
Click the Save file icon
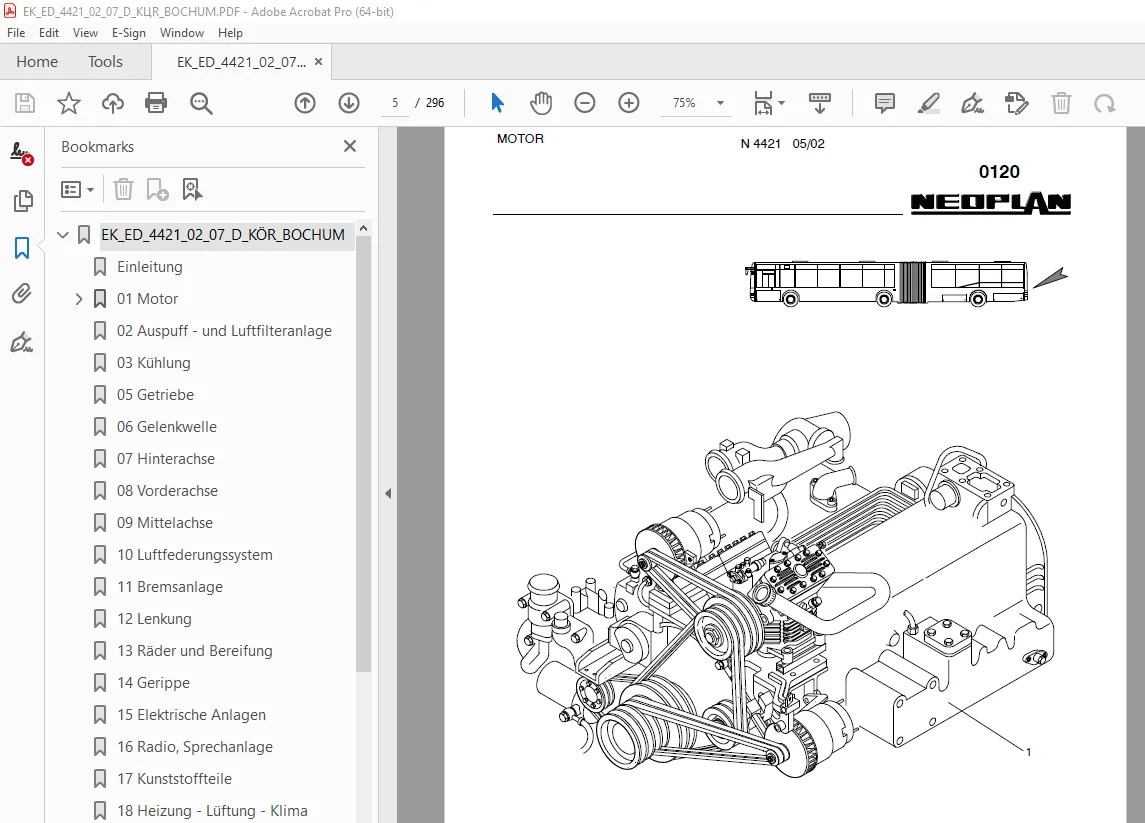25,103
